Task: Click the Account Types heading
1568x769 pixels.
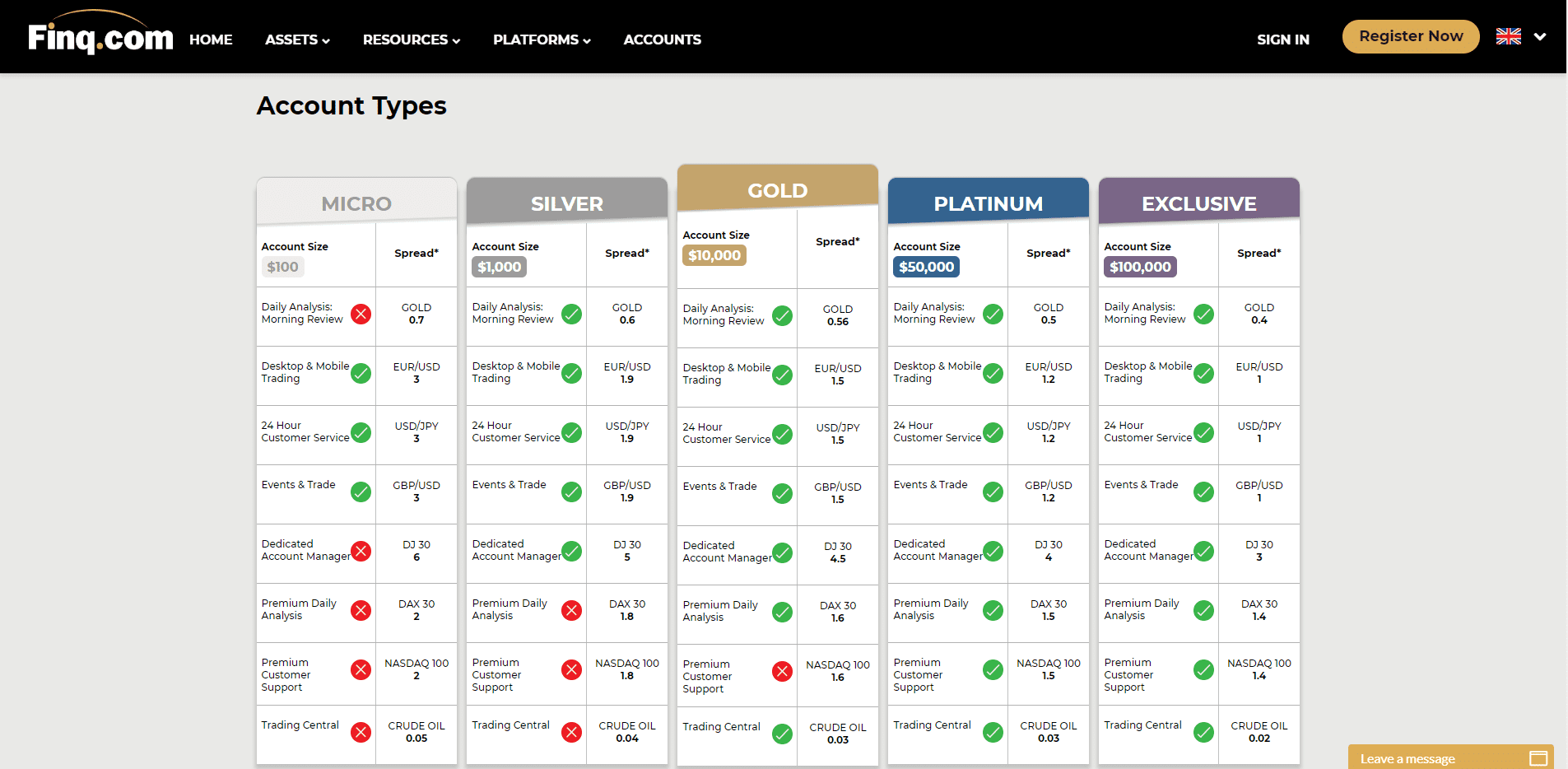Action: [351, 106]
